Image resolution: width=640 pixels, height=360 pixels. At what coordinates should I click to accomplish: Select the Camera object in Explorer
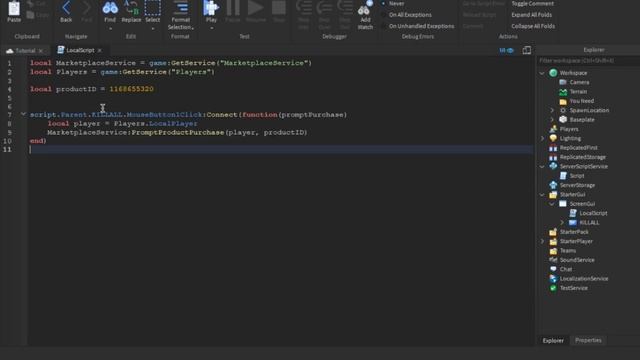click(579, 82)
